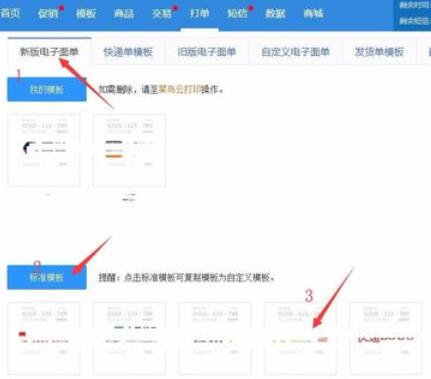Open the second template with orange bar

[129, 150]
